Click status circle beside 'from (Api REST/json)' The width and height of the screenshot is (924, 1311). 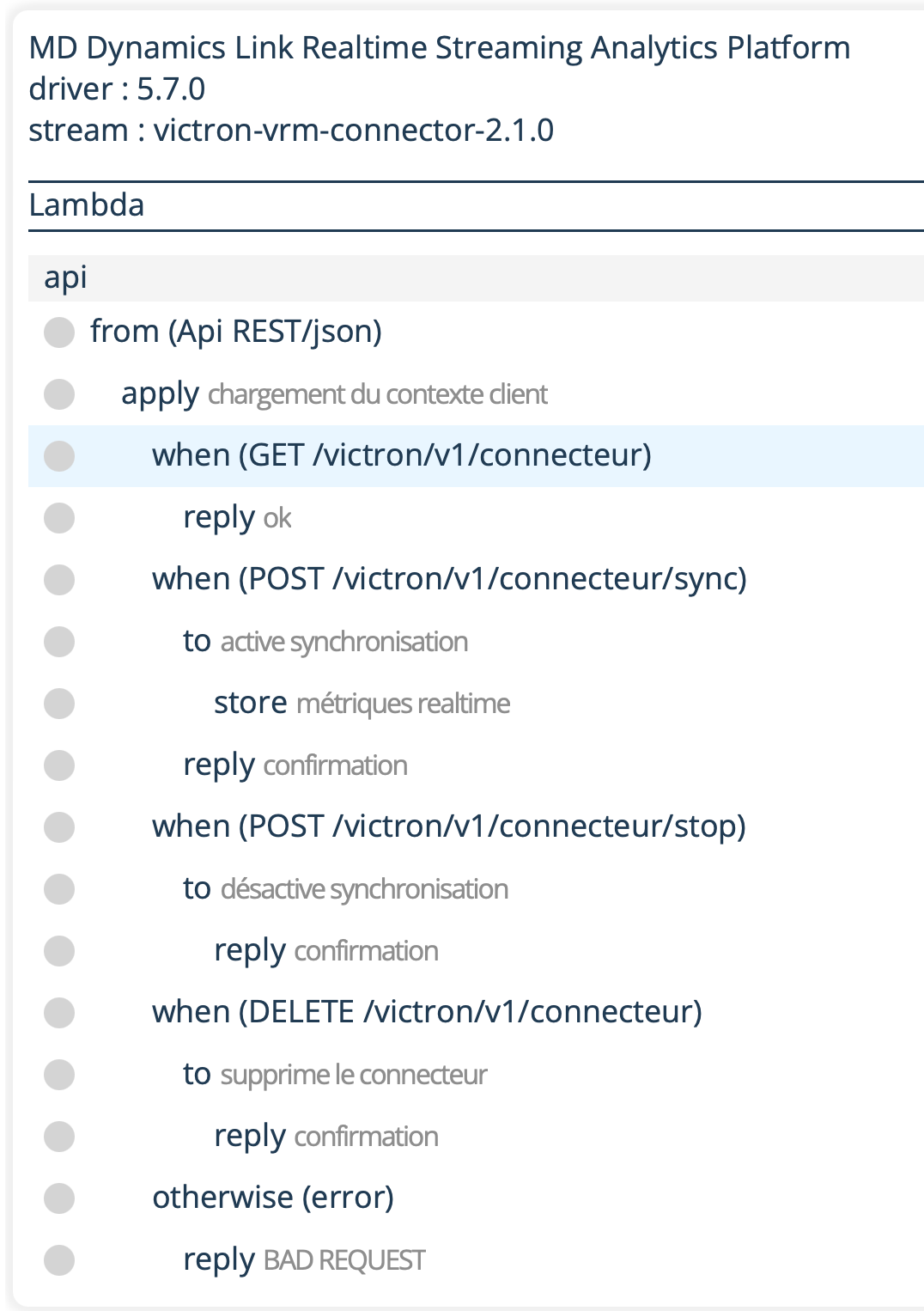coord(59,332)
